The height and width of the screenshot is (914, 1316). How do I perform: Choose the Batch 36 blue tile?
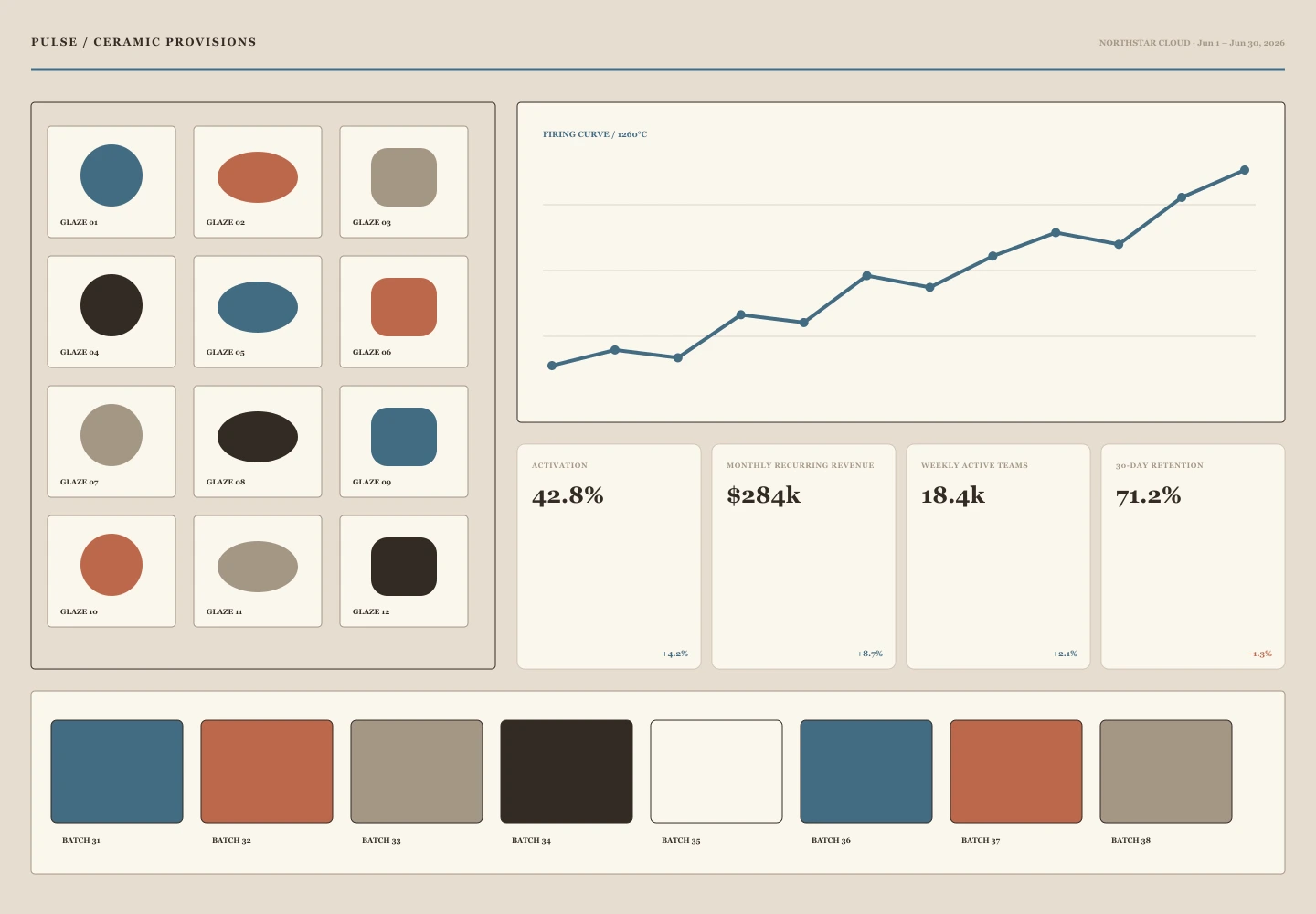(866, 771)
